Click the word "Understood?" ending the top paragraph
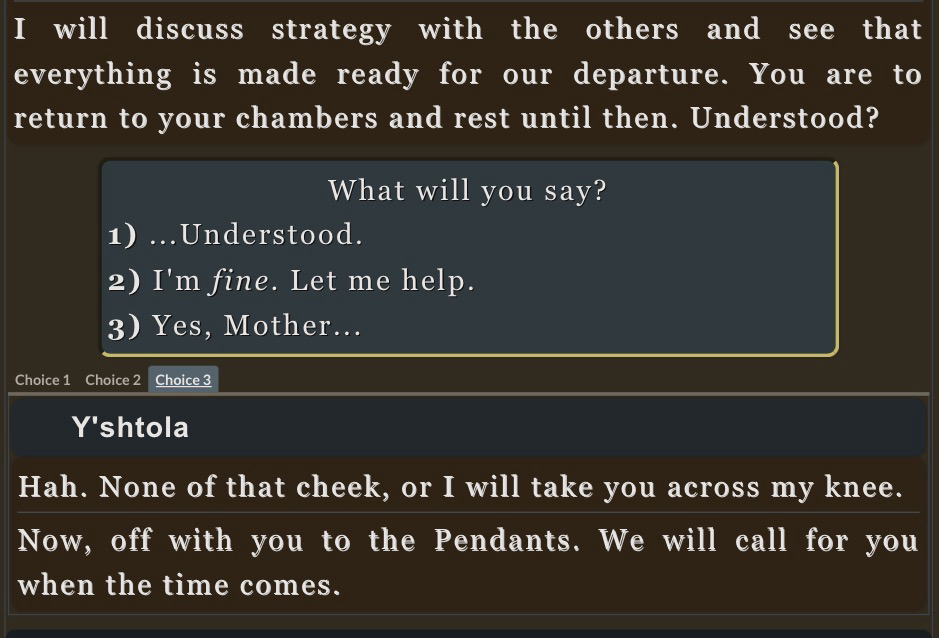 click(785, 119)
